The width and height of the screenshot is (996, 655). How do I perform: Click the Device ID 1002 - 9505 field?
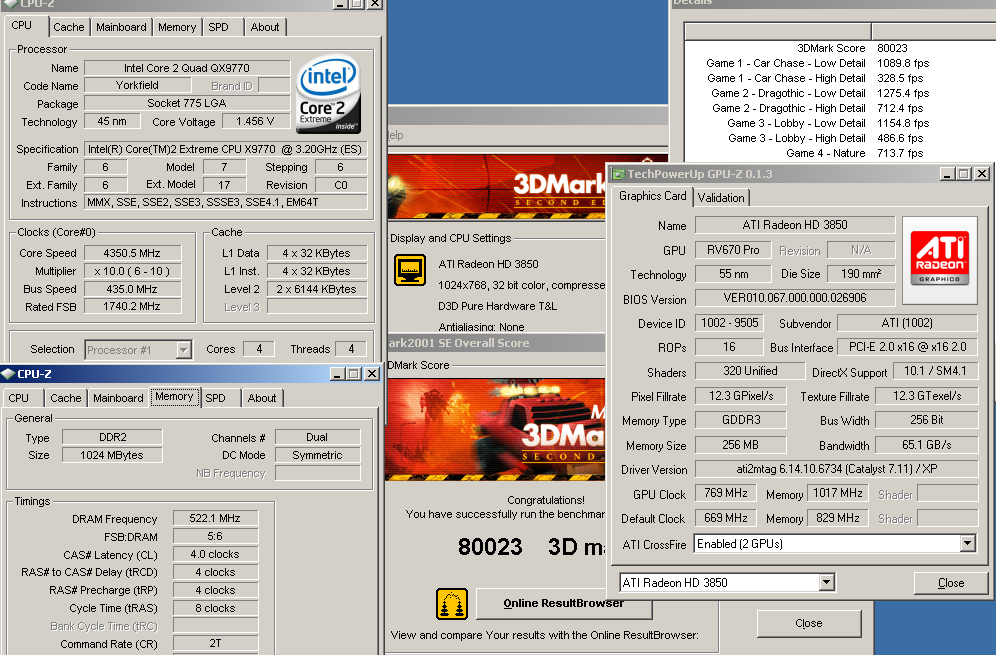tap(729, 323)
